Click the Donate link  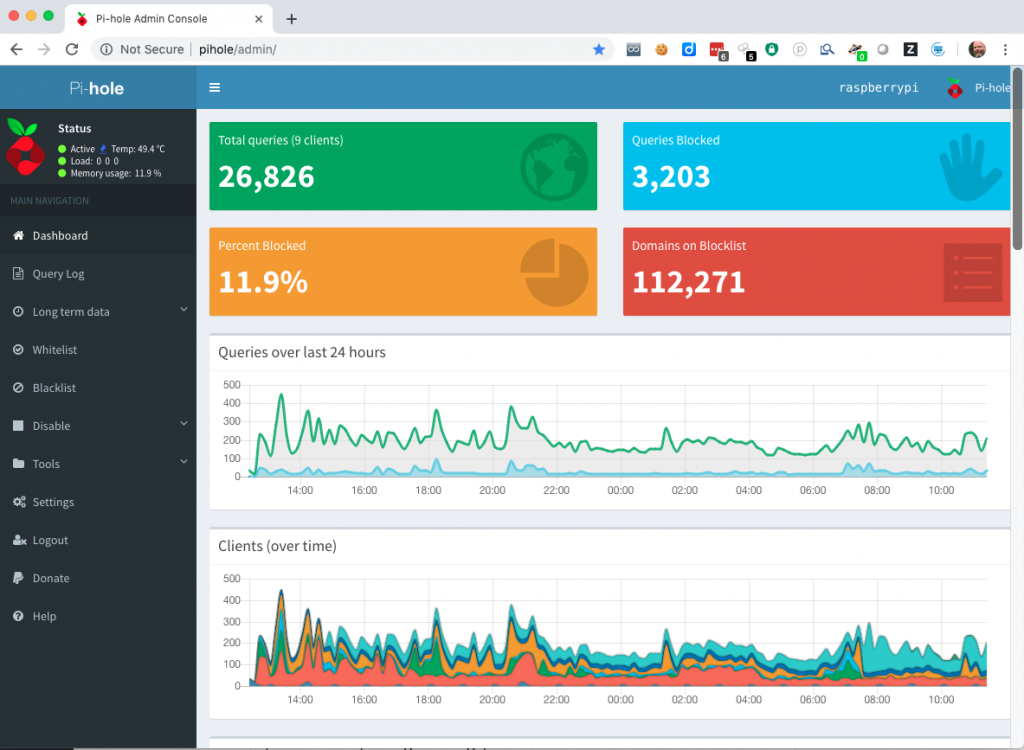[x=51, y=578]
